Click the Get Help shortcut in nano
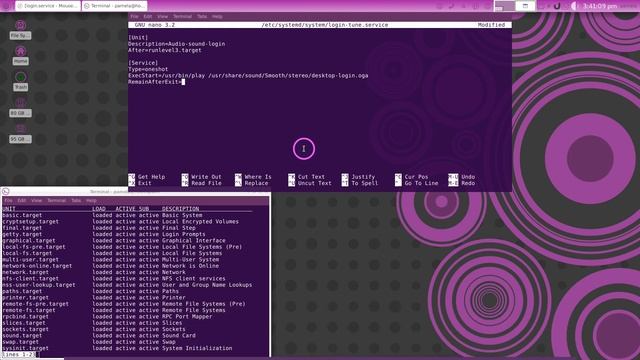 click(x=147, y=177)
